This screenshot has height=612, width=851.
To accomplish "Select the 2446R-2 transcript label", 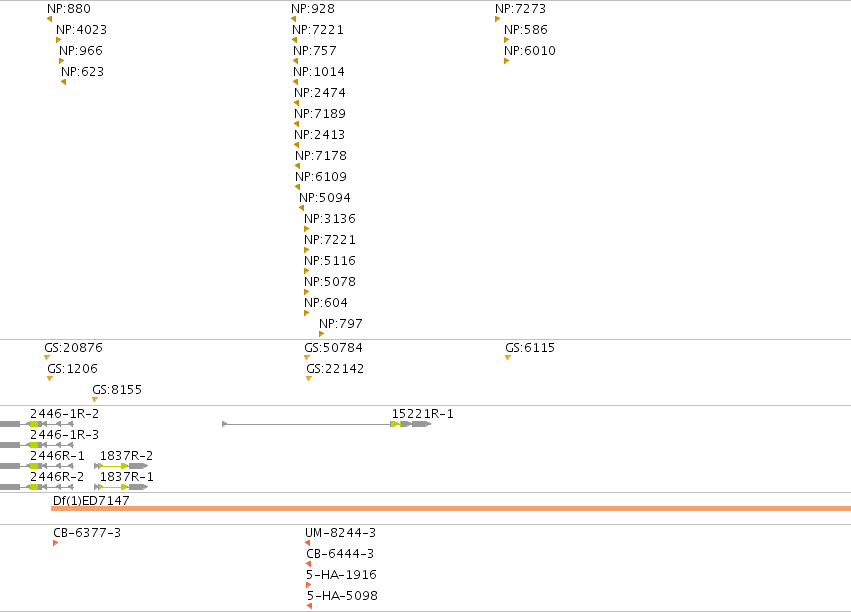I will 58,476.
